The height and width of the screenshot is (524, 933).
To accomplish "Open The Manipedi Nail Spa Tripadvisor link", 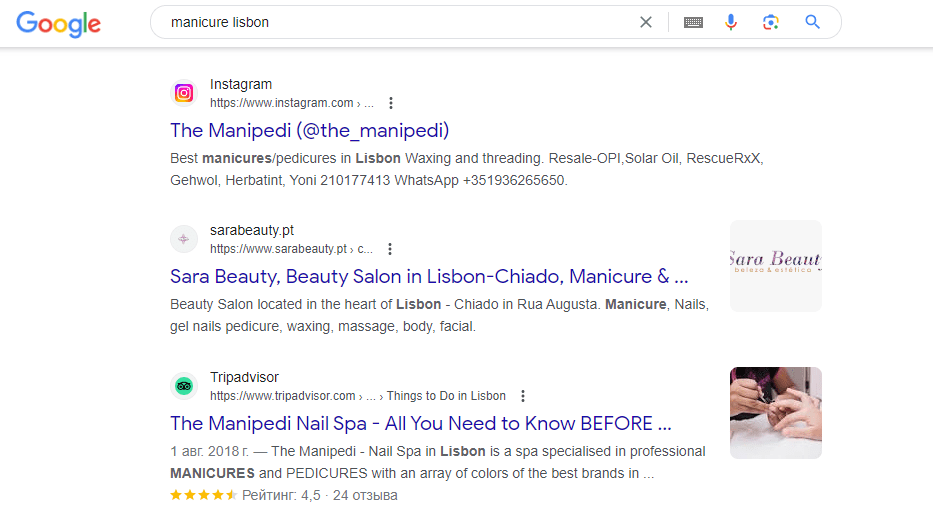I will (420, 423).
